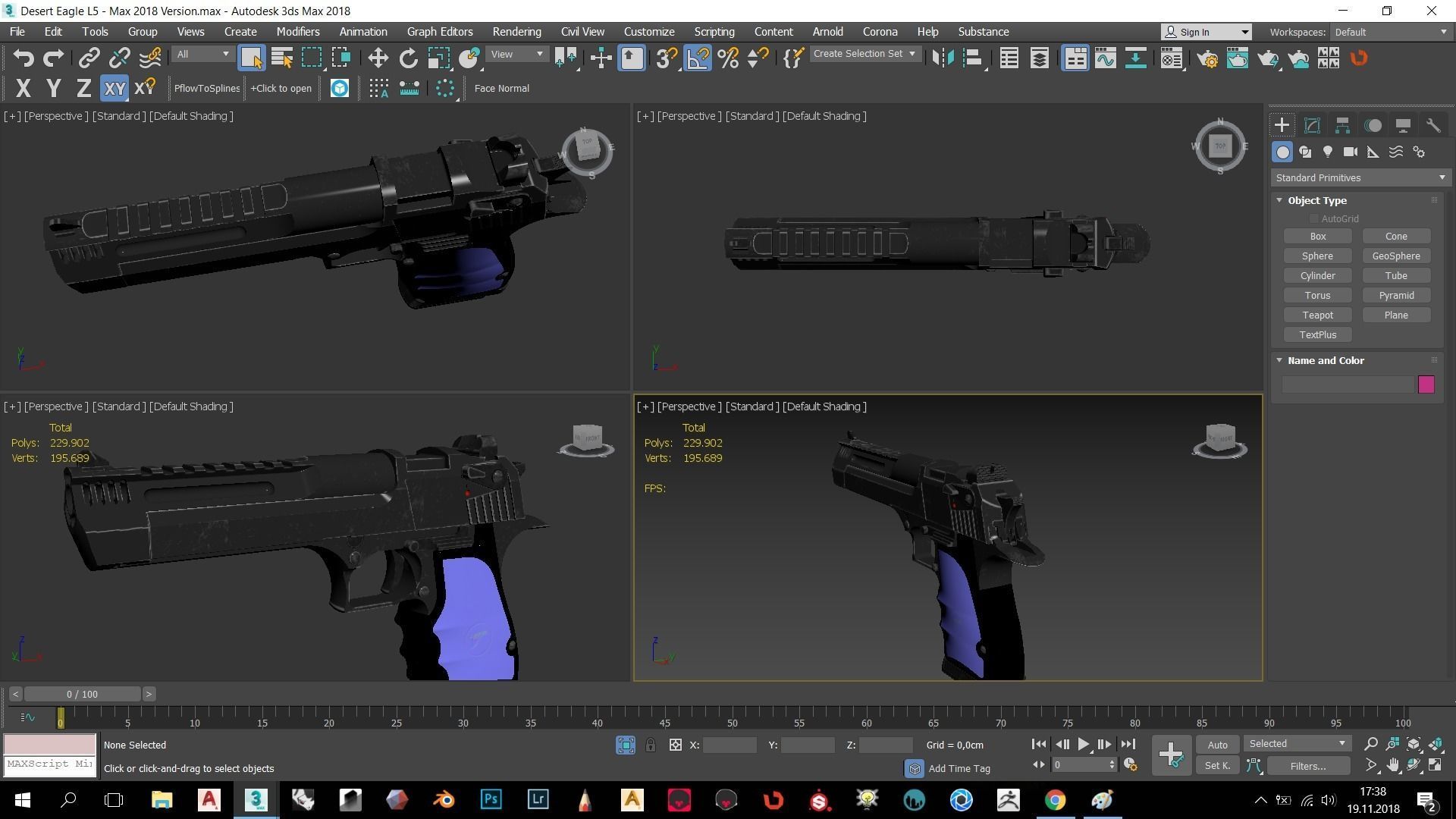Restrict transform to the XY plane
This screenshot has height=819, width=1456.
pos(115,89)
